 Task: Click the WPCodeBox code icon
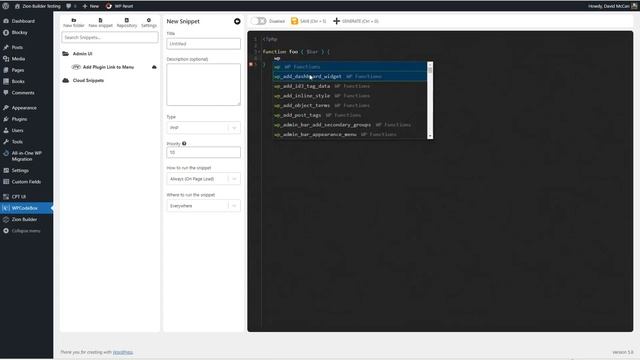click(x=6, y=208)
